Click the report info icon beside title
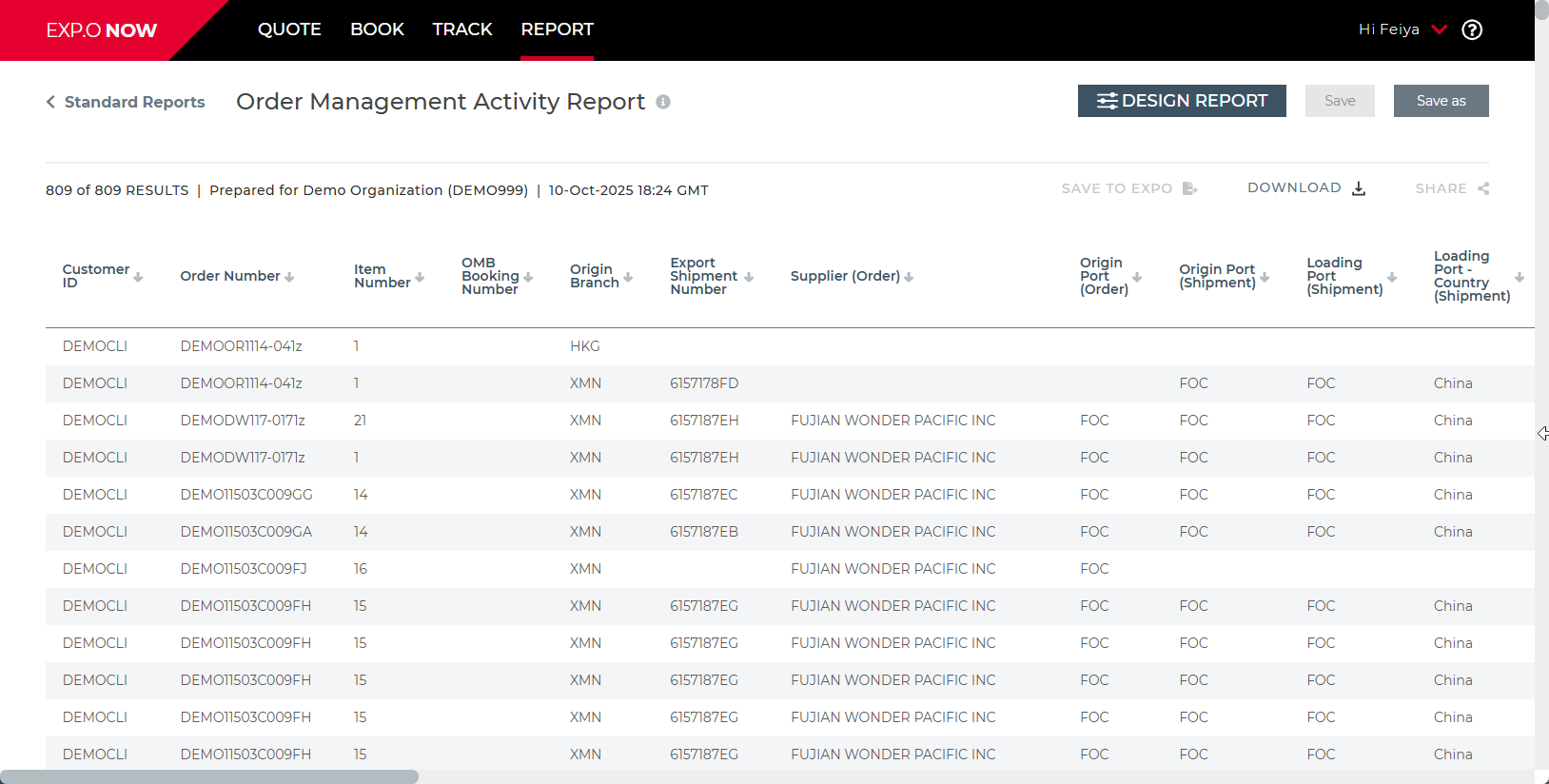 (x=663, y=102)
